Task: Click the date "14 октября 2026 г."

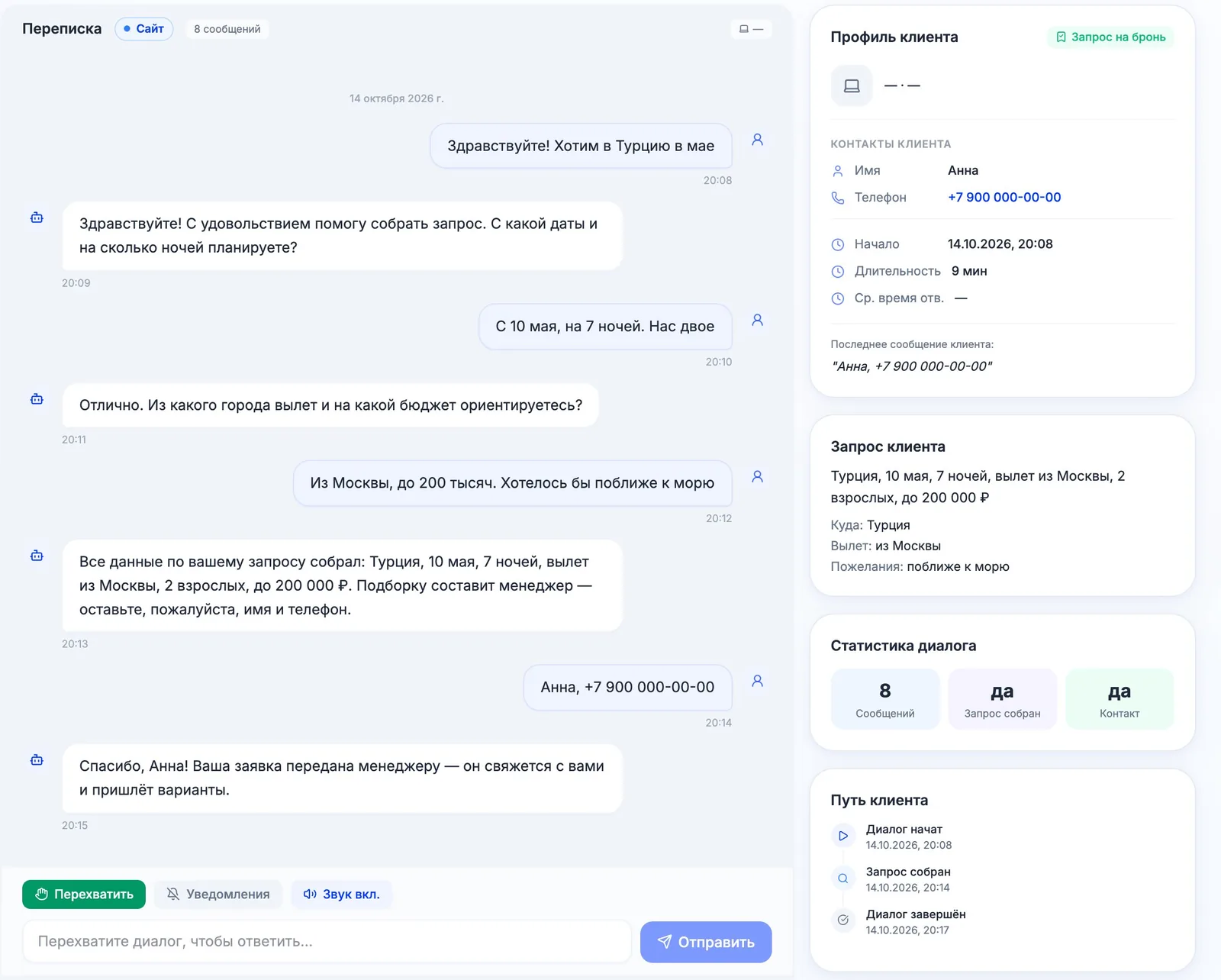Action: [397, 98]
